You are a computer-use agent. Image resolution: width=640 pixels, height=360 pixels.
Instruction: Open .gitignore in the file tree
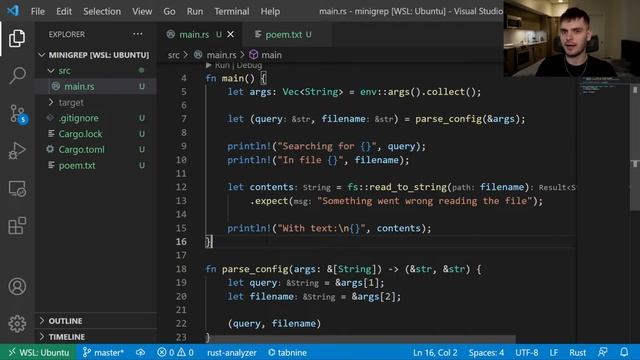[96, 118]
